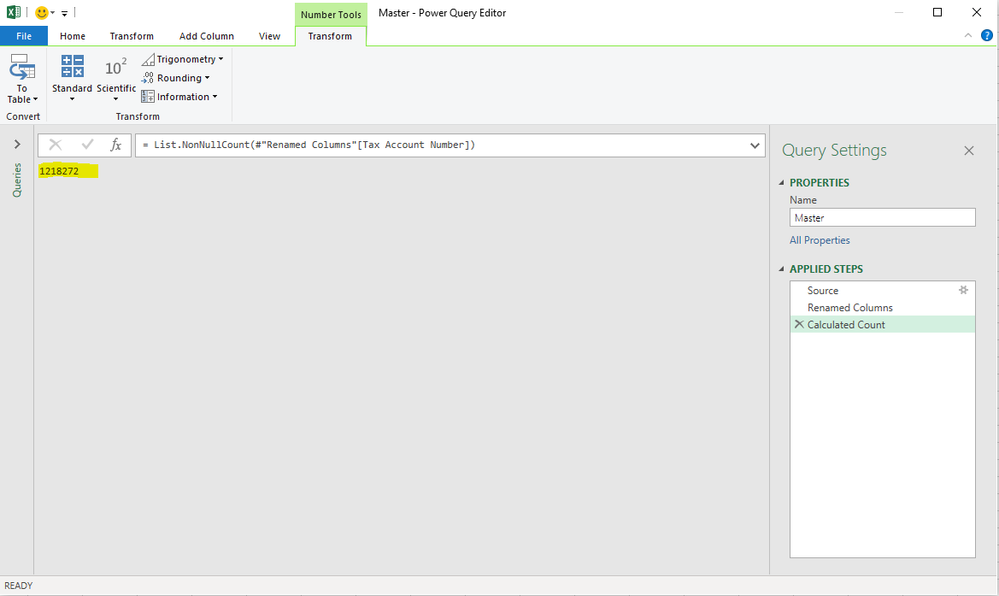
Task: Switch to the Home ribbon tab
Action: 73,36
